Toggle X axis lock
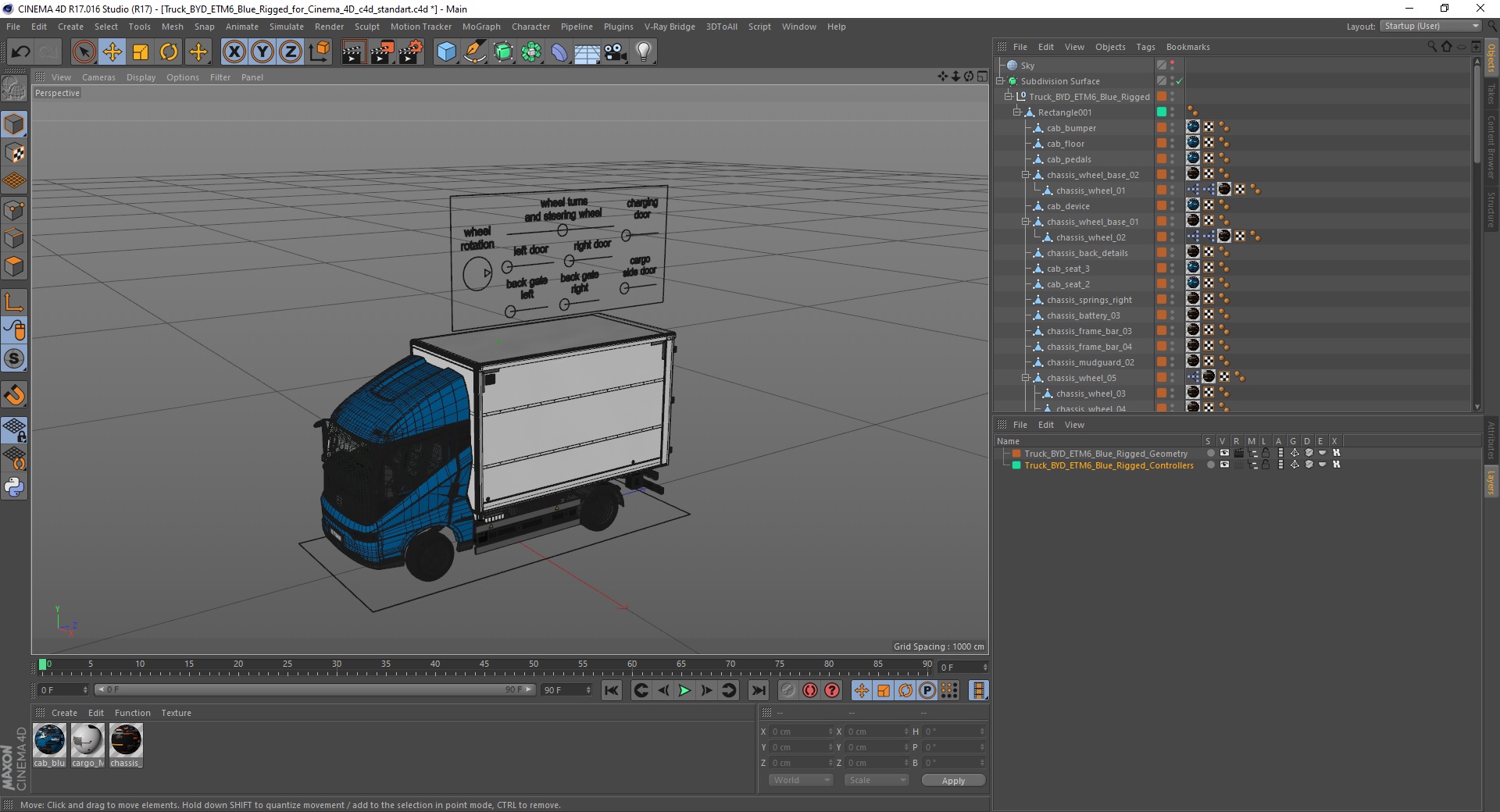Image resolution: width=1500 pixels, height=812 pixels. point(234,52)
